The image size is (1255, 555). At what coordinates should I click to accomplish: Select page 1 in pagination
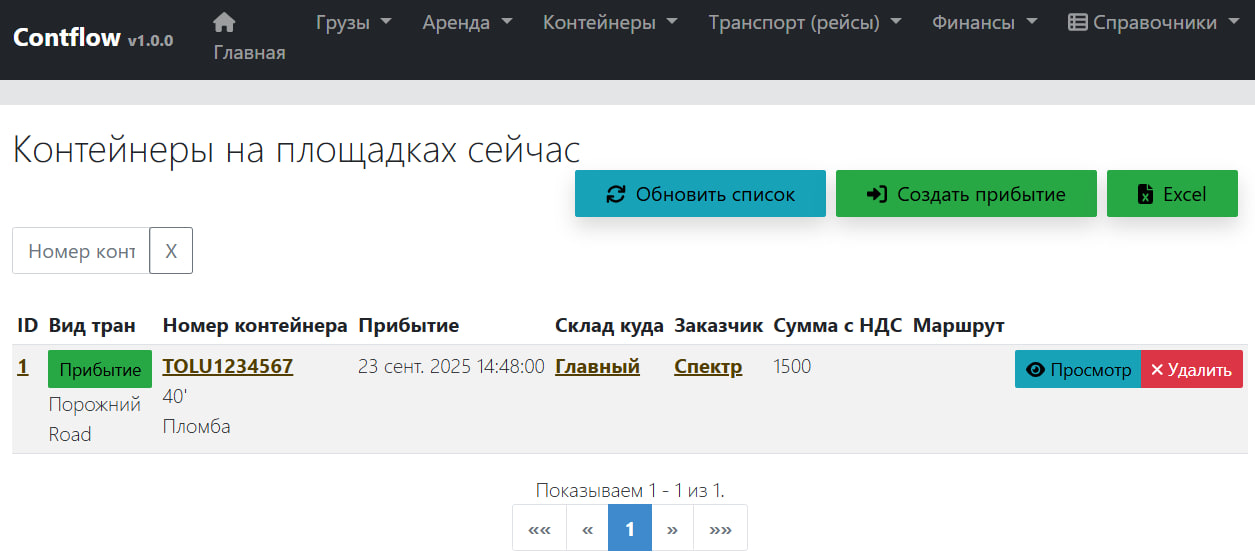coord(630,529)
